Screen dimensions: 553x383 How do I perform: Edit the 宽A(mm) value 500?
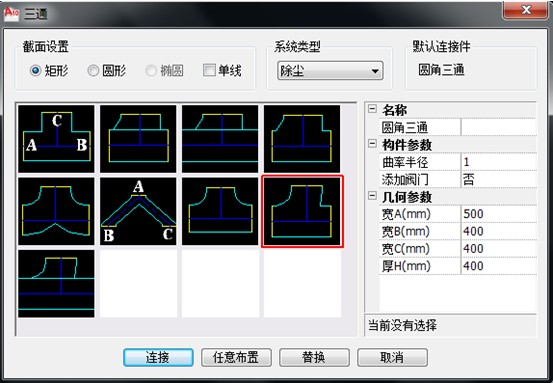(x=498, y=214)
